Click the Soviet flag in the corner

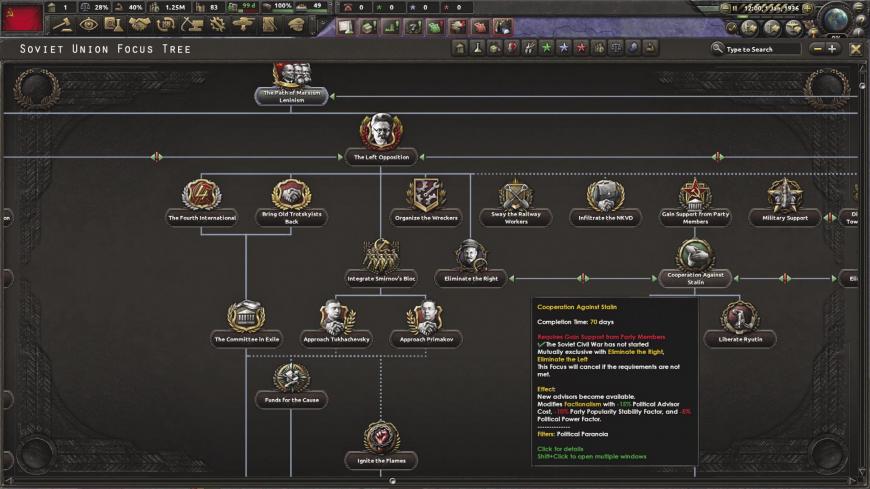point(22,17)
